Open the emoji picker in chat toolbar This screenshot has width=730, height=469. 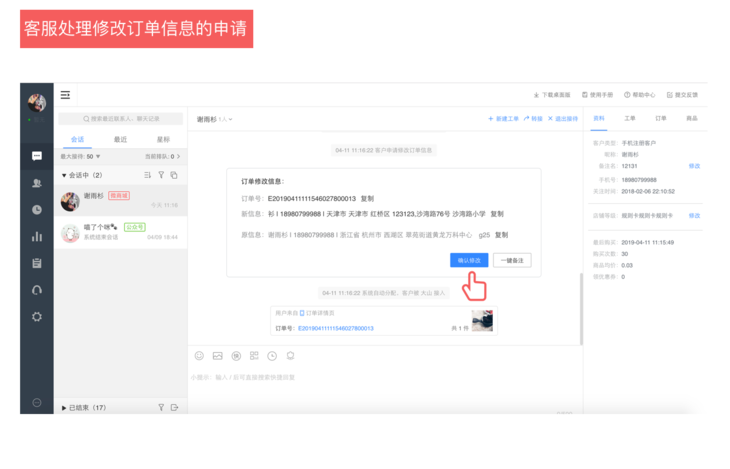[199, 356]
